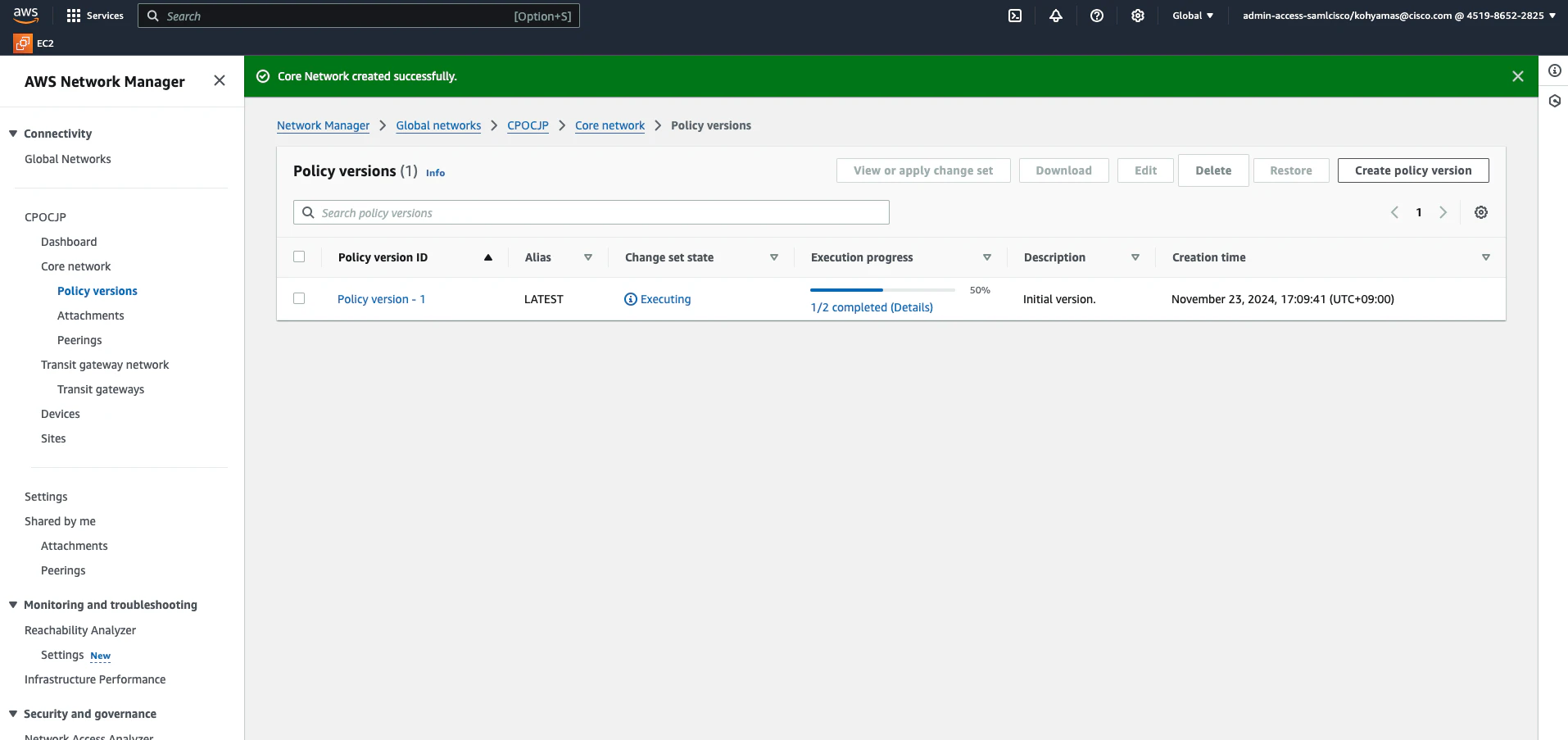Go to CPOCJP breadcrumb
This screenshot has width=1568, height=740.
point(528,125)
